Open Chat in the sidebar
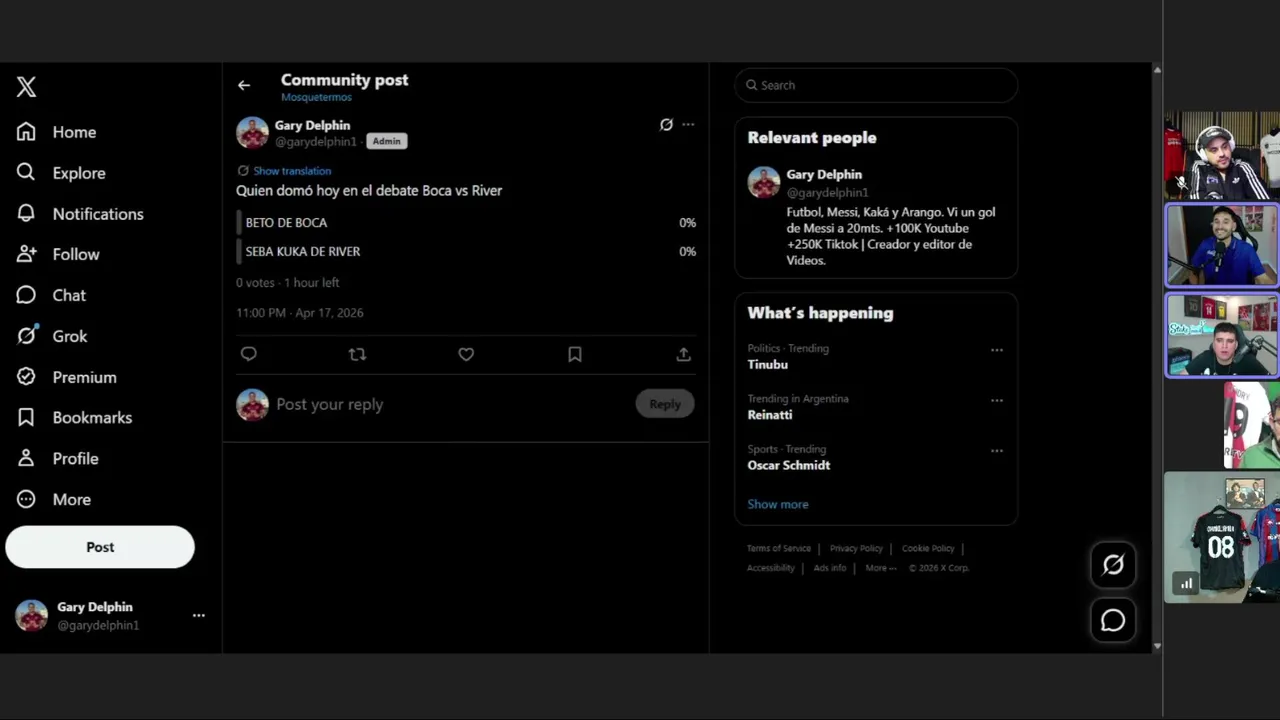This screenshot has height=720, width=1280. (x=51, y=295)
